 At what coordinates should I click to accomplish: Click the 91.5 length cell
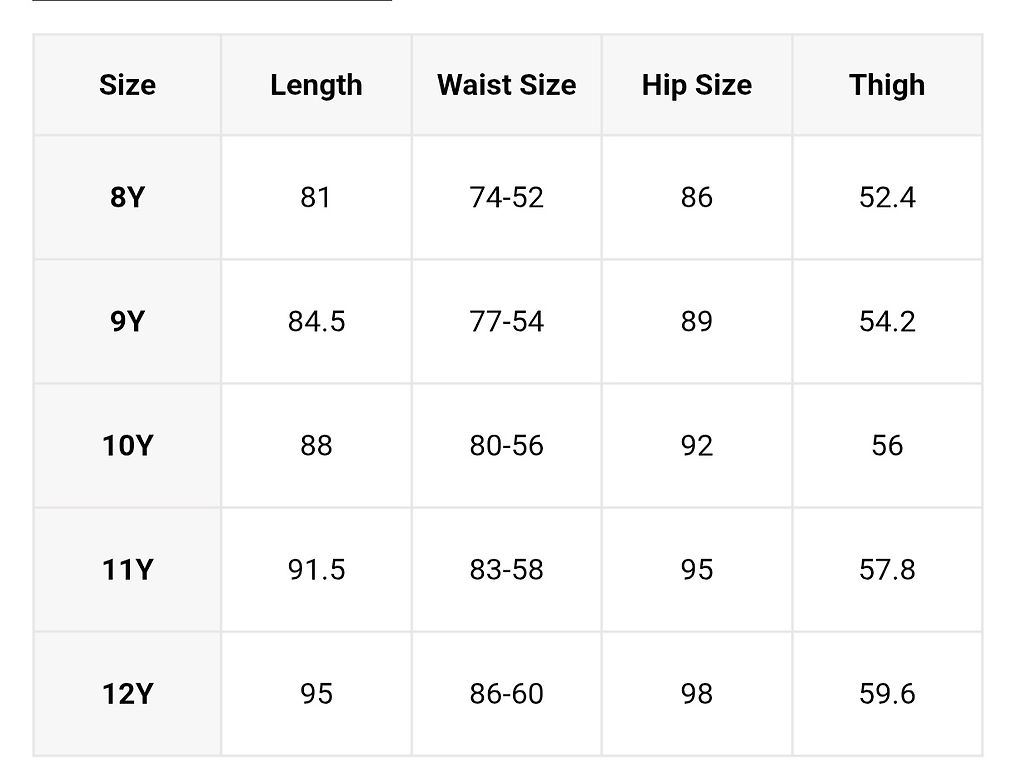[x=316, y=569]
